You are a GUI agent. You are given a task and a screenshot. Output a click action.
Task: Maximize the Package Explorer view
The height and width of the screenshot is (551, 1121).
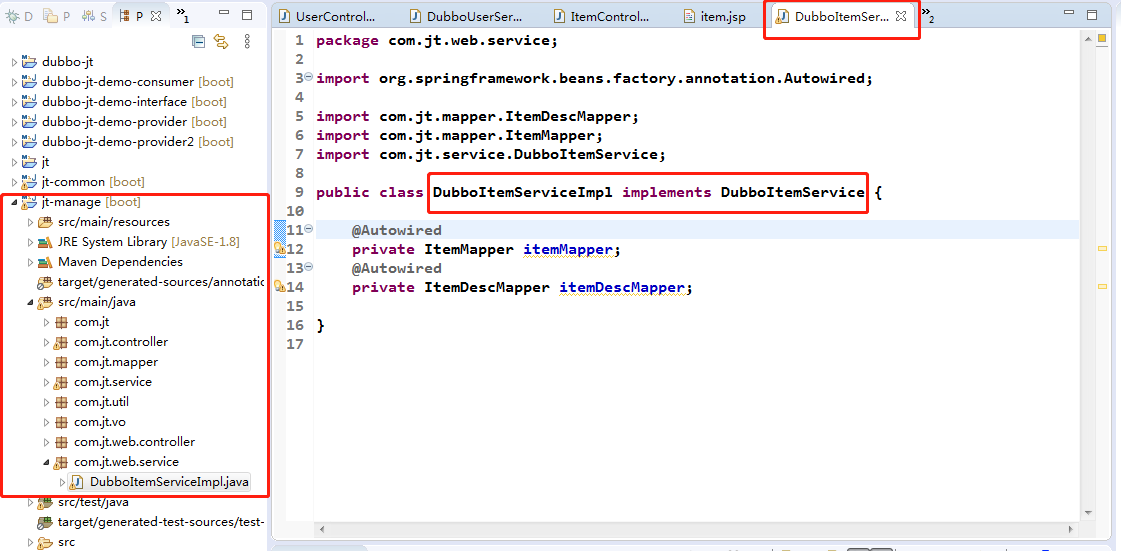247,15
